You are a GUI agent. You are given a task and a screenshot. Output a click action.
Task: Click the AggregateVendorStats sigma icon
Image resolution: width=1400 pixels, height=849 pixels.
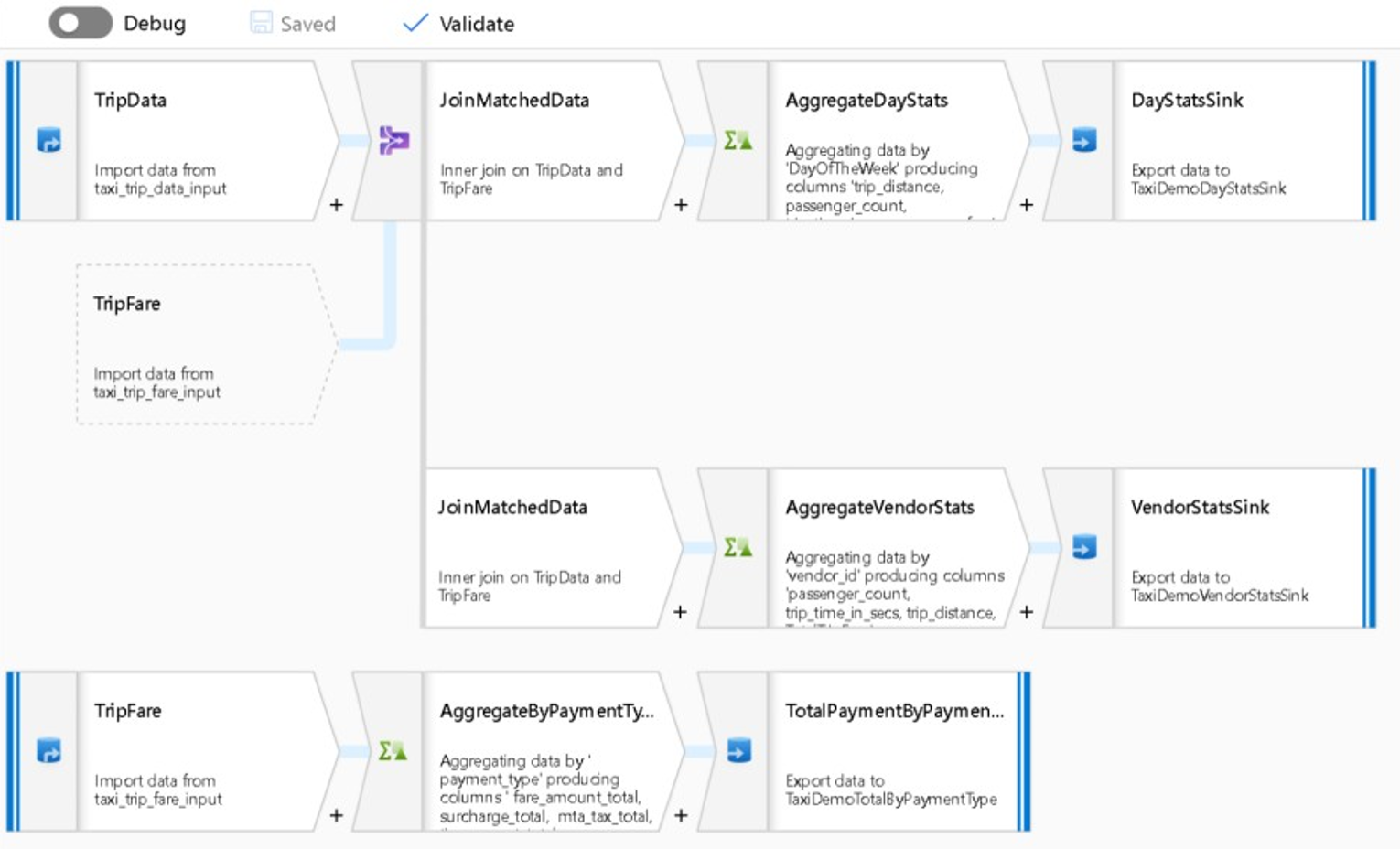(x=738, y=546)
